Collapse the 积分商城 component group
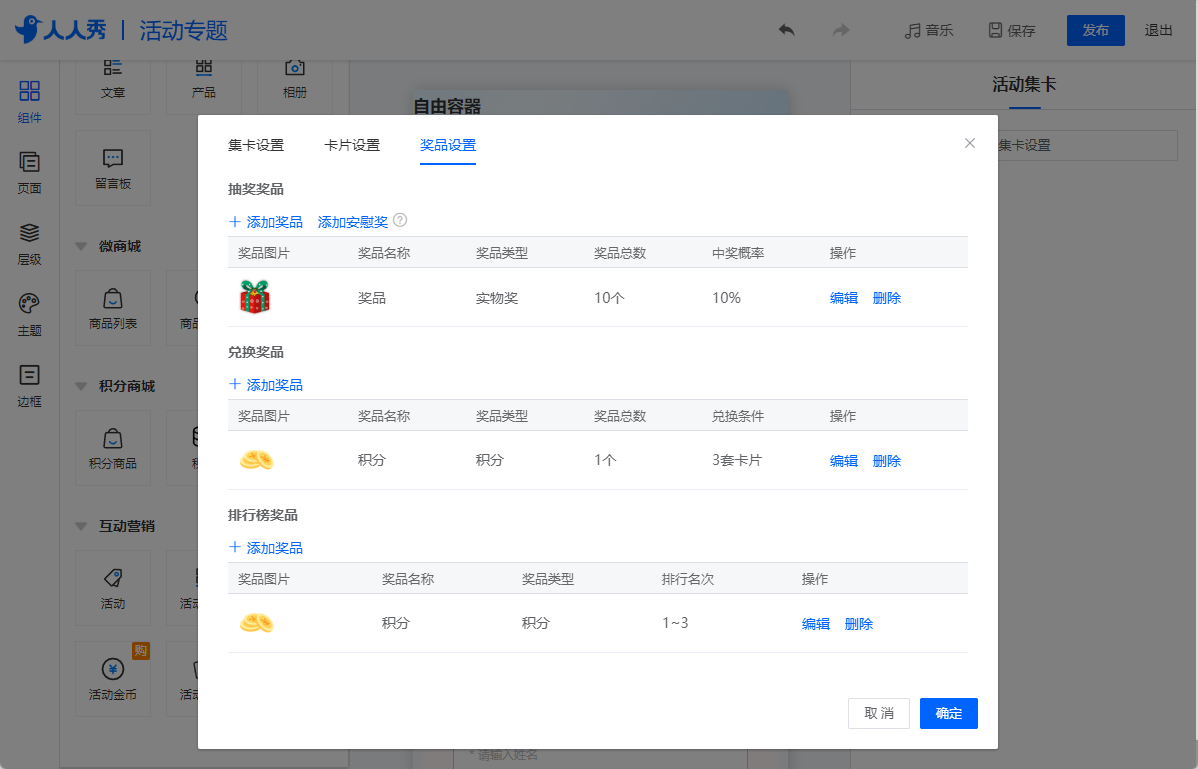This screenshot has width=1198, height=769. pos(81,386)
